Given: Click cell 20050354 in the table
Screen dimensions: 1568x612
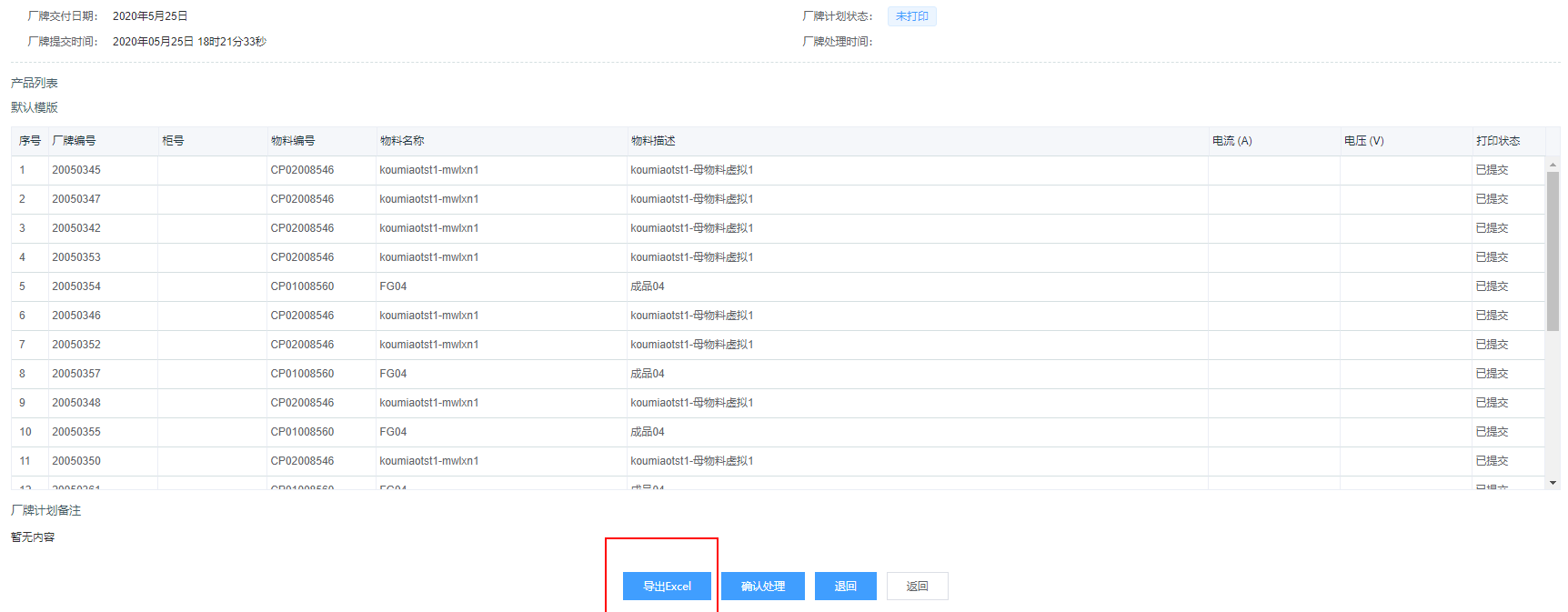Looking at the screenshot, I should tap(76, 286).
